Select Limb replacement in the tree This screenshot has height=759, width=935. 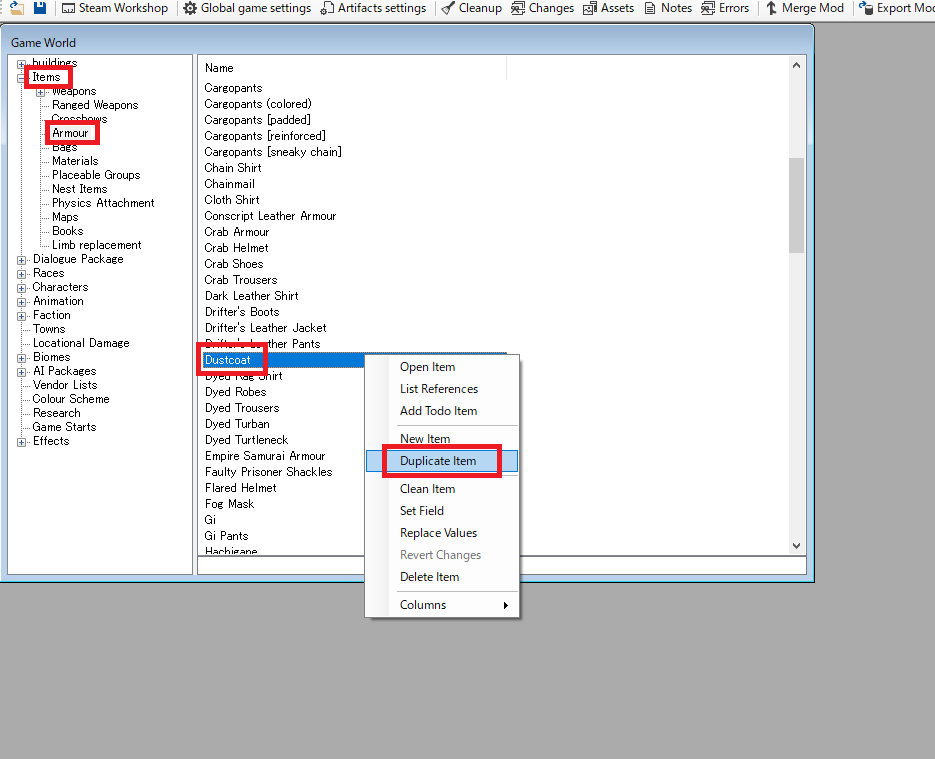pyautogui.click(x=97, y=245)
